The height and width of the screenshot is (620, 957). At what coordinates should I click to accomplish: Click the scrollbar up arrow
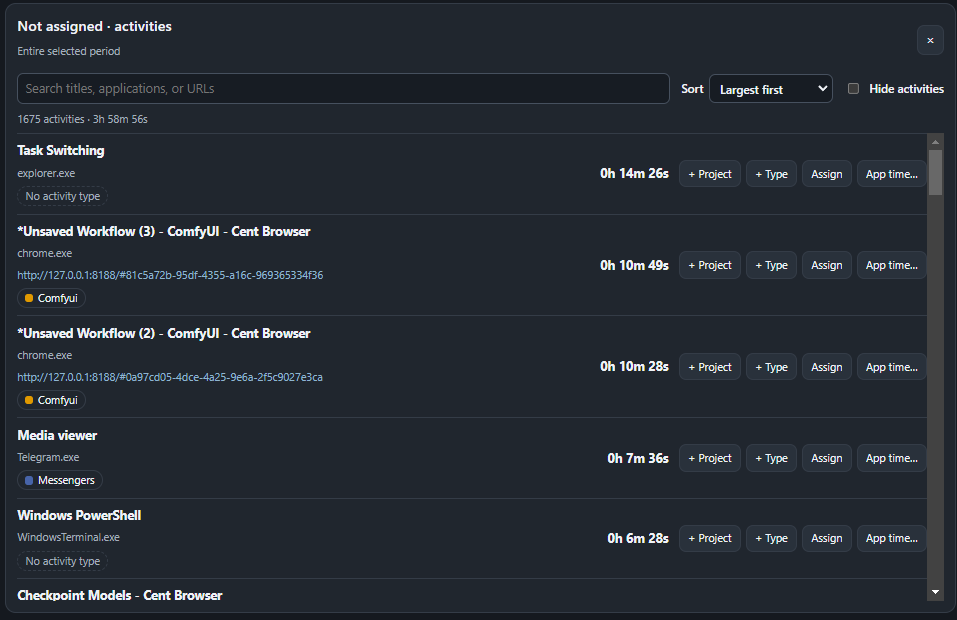click(x=935, y=142)
